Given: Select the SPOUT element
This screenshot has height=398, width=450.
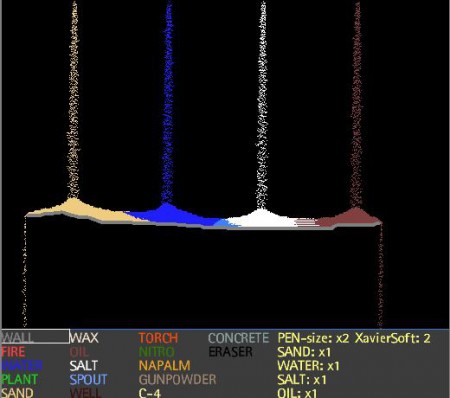Looking at the screenshot, I should pyautogui.click(x=89, y=380).
